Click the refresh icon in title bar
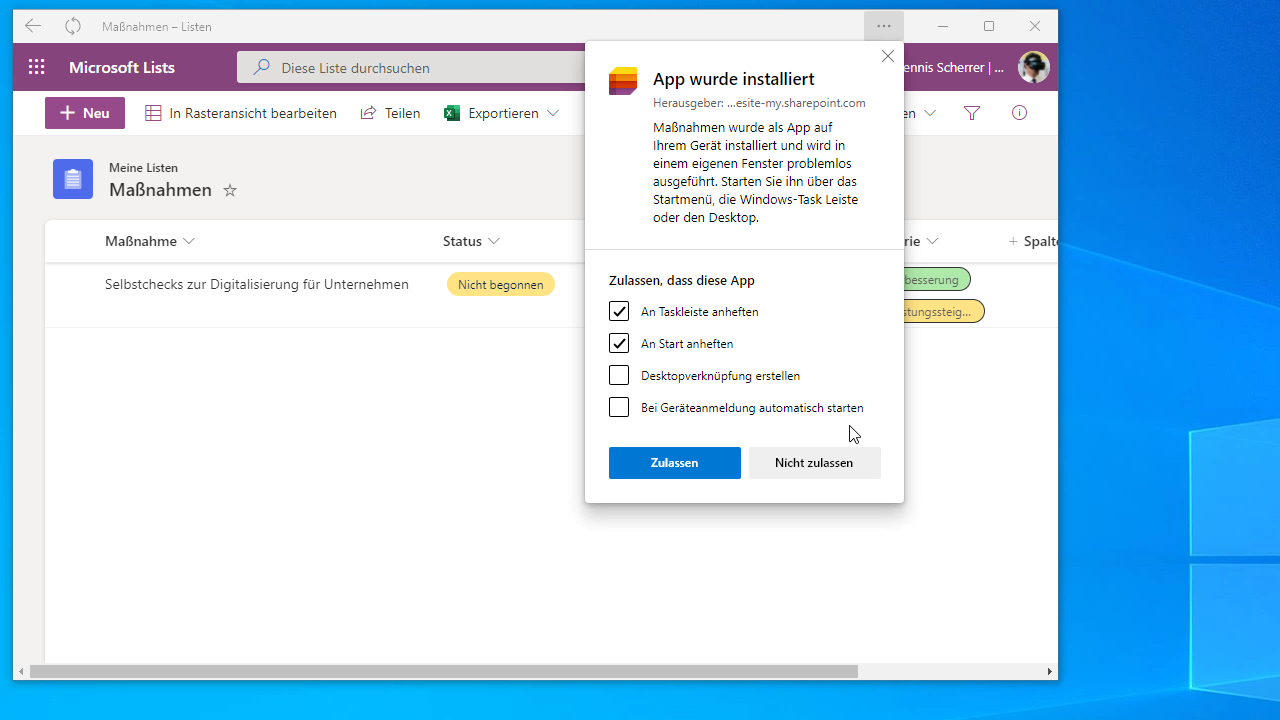 click(73, 26)
